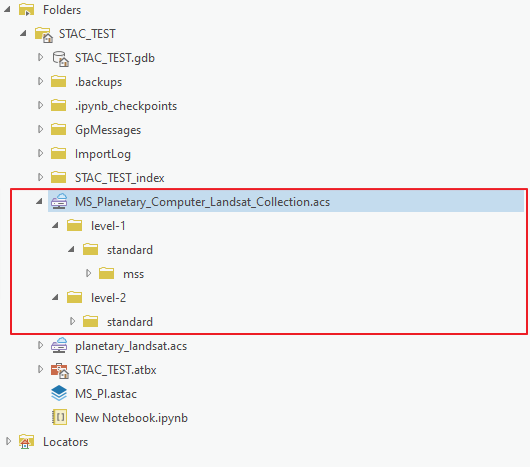
Task: Click the mss folder icon
Action: [106, 274]
